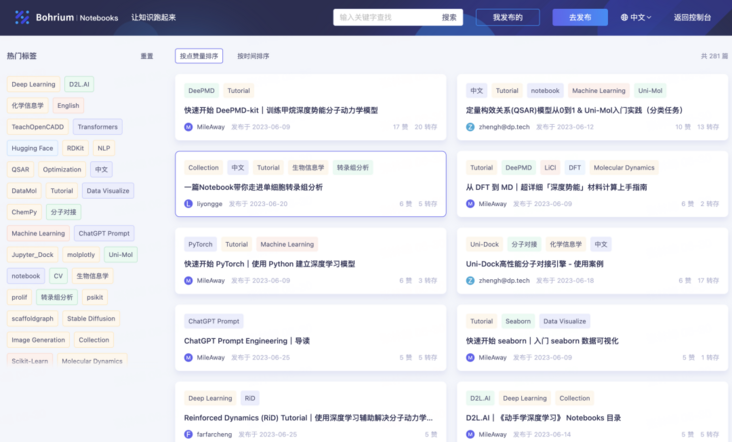Select the ChemPy tag filter
Image resolution: width=732 pixels, height=442 pixels.
point(24,212)
